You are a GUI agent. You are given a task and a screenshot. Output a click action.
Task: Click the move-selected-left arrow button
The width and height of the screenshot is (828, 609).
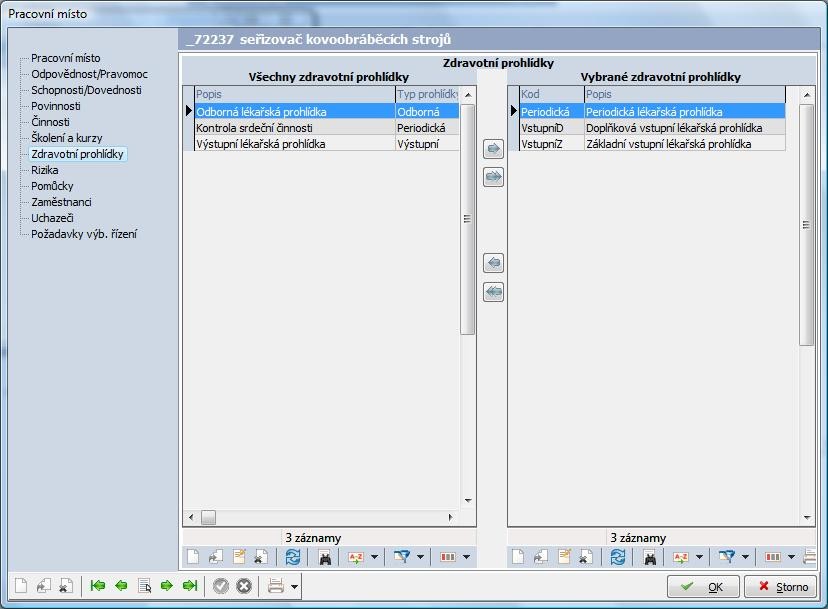coord(493,263)
